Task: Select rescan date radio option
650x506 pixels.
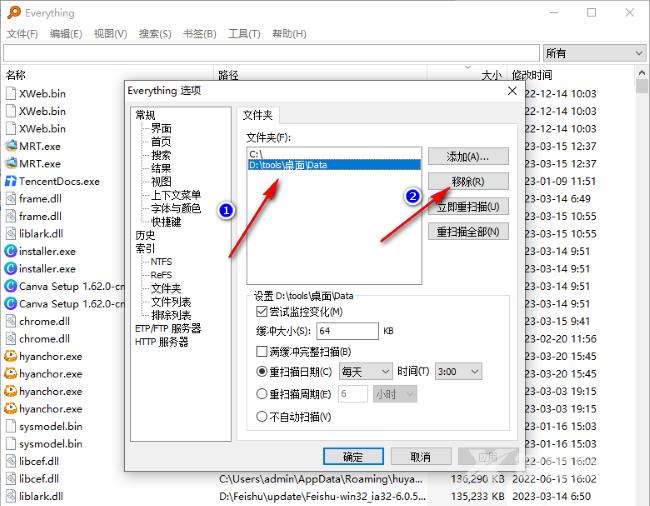Action: 262,371
